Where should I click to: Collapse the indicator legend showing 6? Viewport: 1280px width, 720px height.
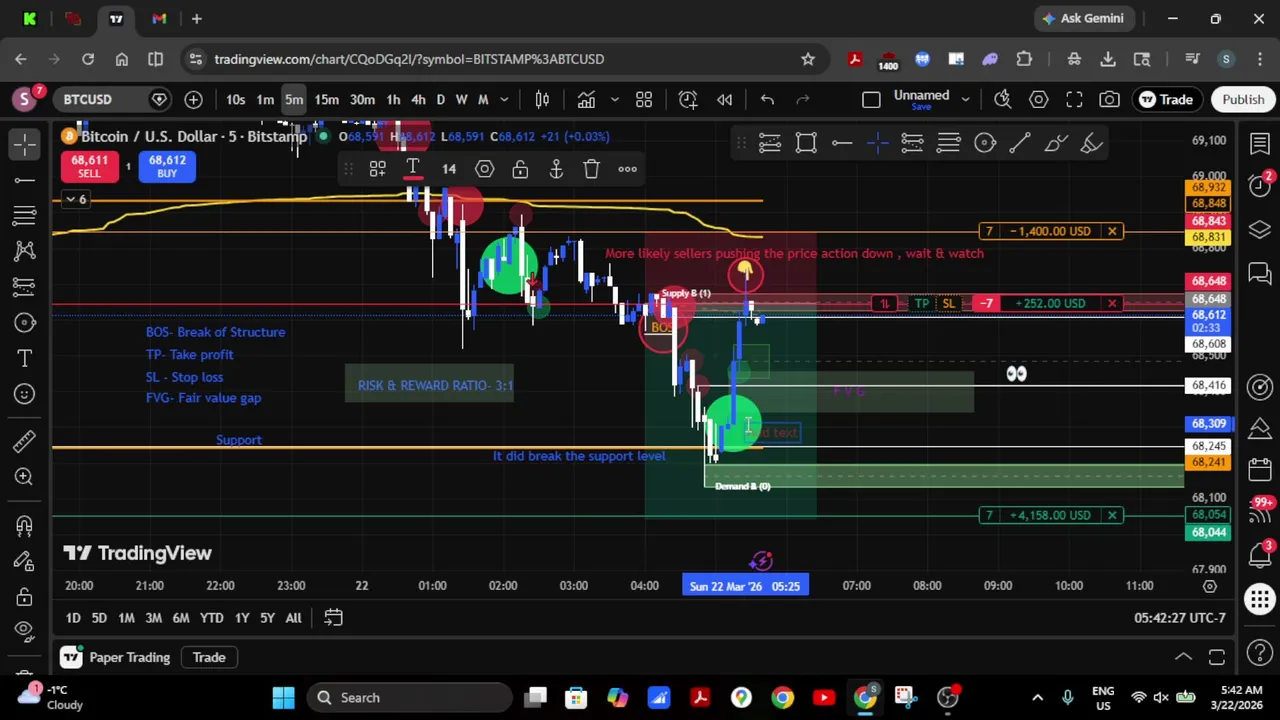[x=75, y=199]
